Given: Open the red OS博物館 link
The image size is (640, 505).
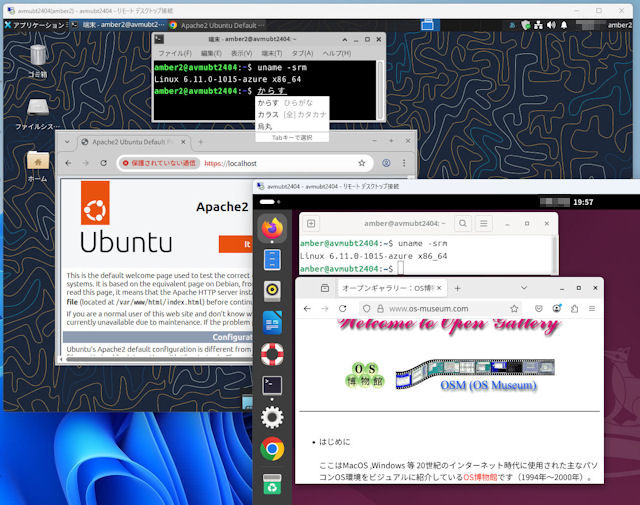Looking at the screenshot, I should tap(480, 477).
